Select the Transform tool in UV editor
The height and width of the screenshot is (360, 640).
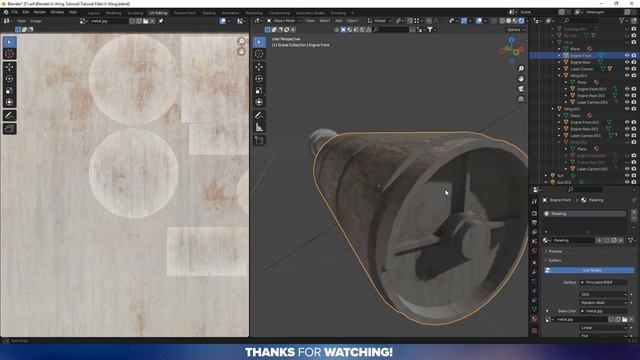[9, 102]
